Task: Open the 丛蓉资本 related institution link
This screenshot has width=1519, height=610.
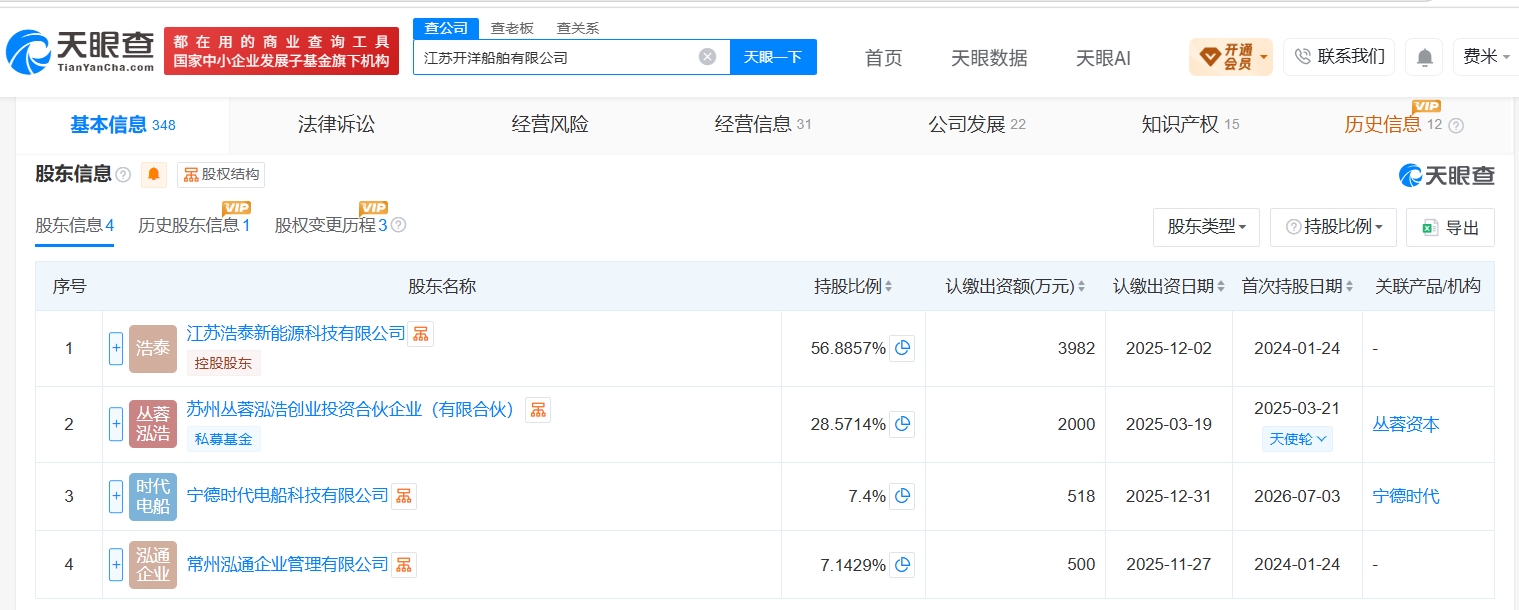Action: (x=1406, y=424)
